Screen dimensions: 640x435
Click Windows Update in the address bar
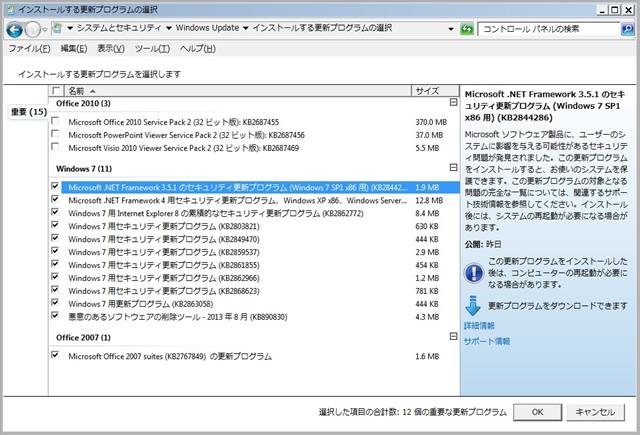click(207, 28)
